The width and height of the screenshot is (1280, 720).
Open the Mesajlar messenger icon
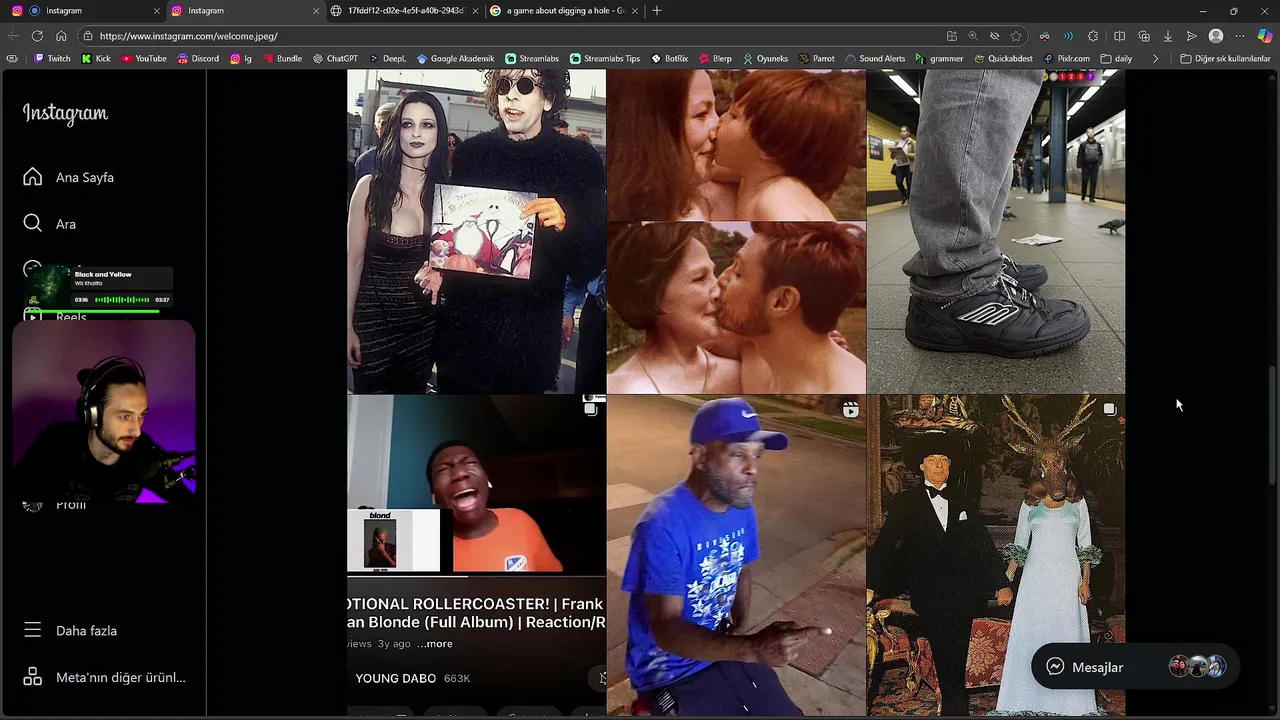[x=1055, y=667]
